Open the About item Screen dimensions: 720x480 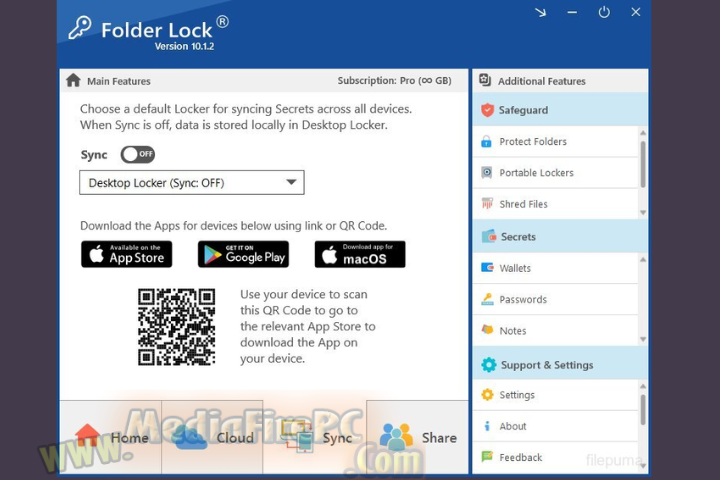click(x=556, y=426)
